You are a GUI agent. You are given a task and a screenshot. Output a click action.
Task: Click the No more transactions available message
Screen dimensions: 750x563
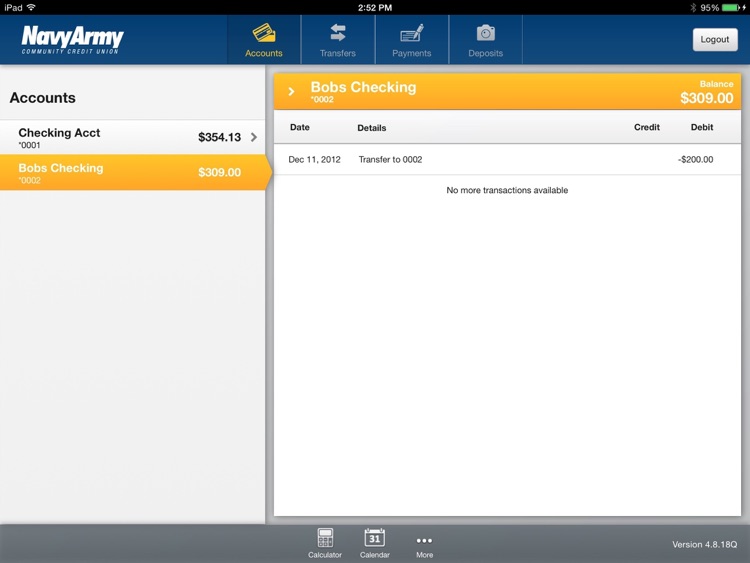coord(507,190)
